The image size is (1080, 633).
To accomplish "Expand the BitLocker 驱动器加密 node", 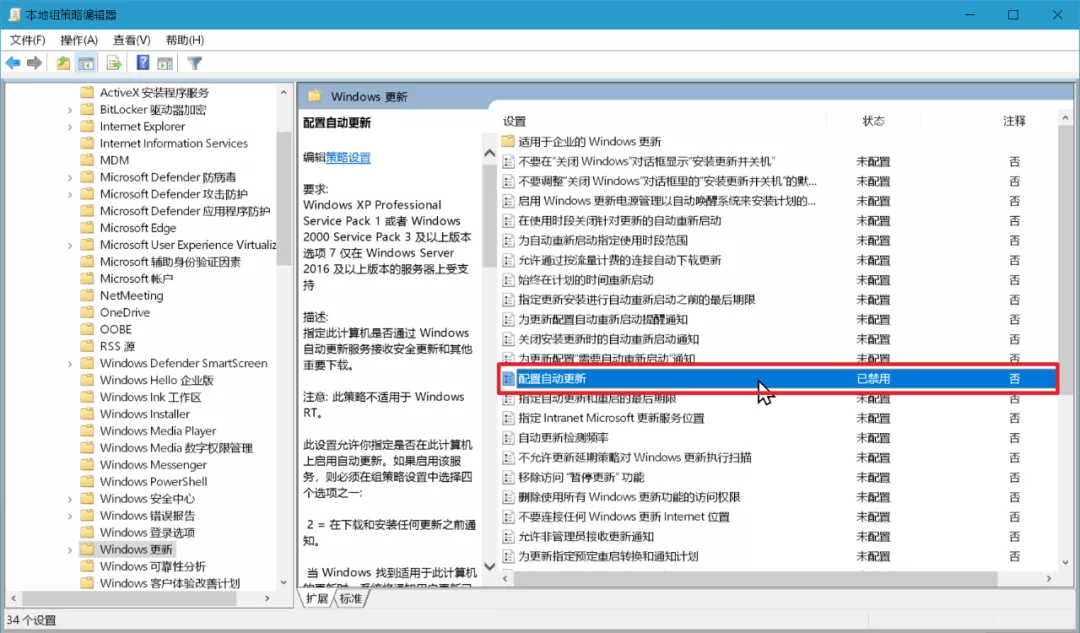I will [x=70, y=110].
